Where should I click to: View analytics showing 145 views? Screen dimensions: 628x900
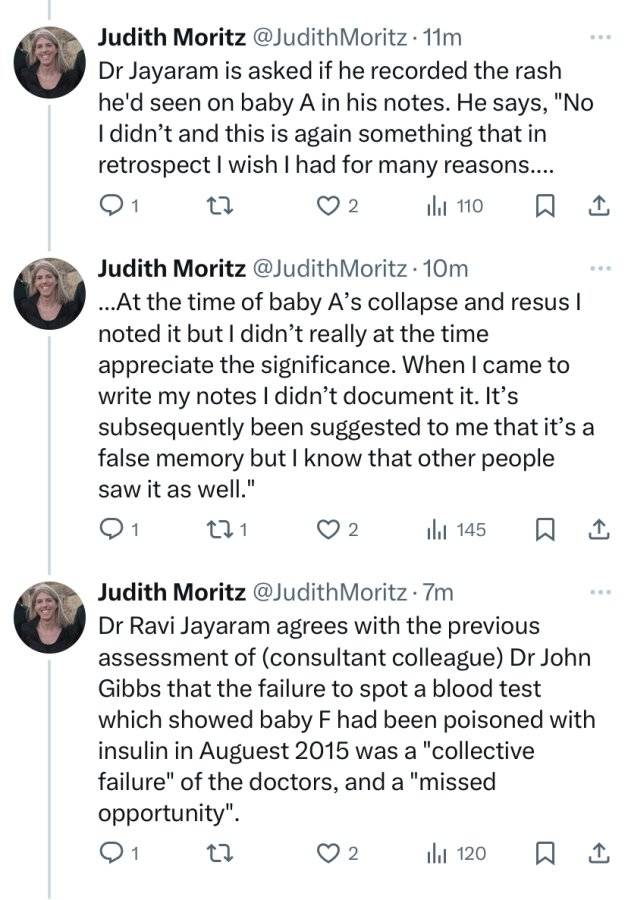point(456,529)
